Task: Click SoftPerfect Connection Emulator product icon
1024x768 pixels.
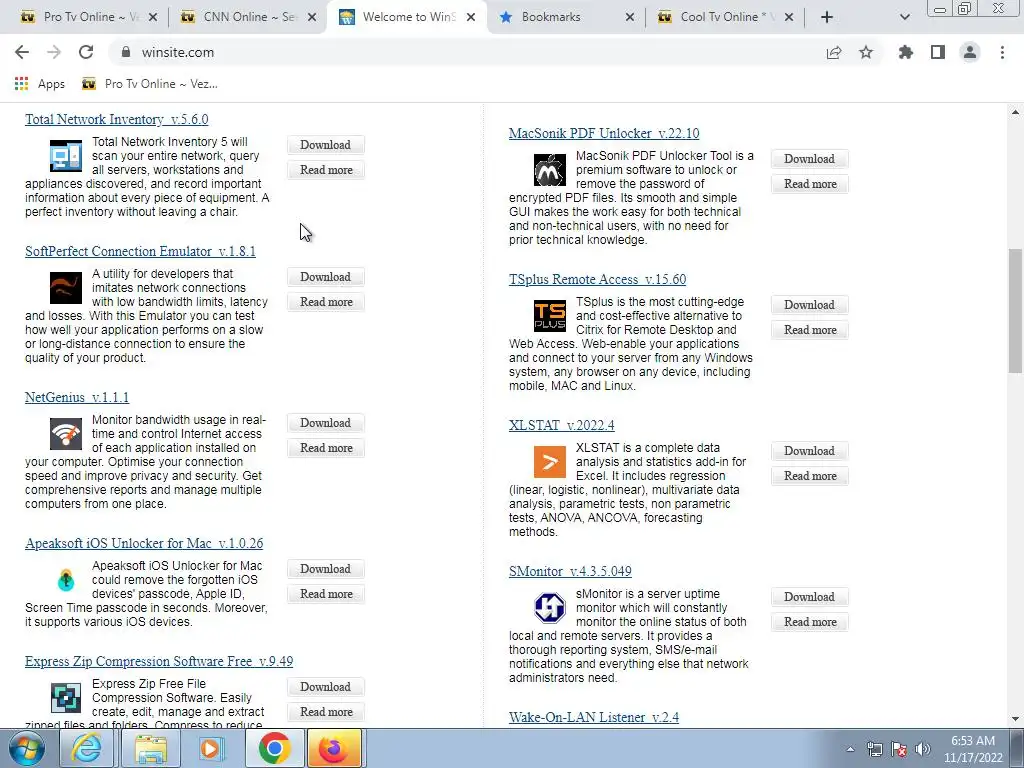Action: click(66, 288)
